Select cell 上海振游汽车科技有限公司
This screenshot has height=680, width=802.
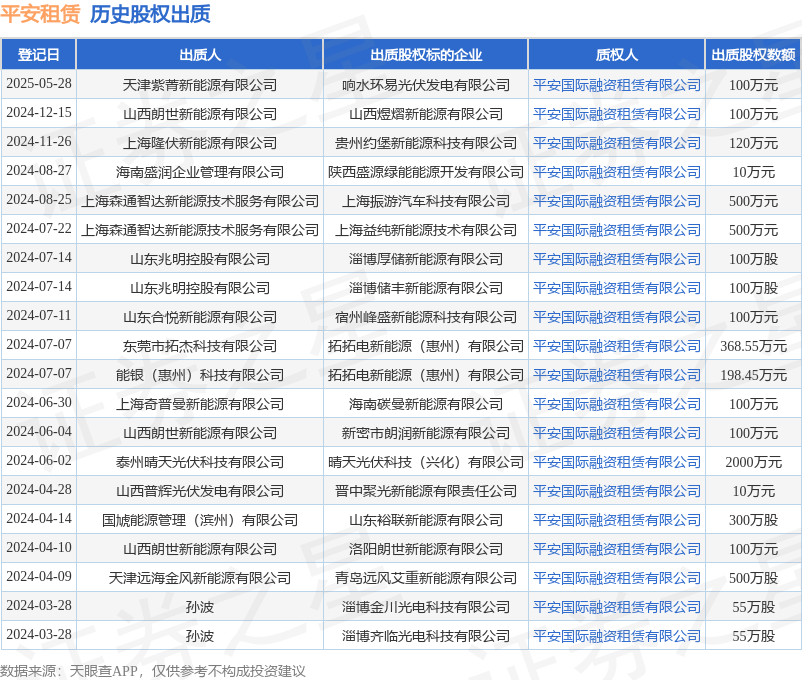click(x=426, y=201)
